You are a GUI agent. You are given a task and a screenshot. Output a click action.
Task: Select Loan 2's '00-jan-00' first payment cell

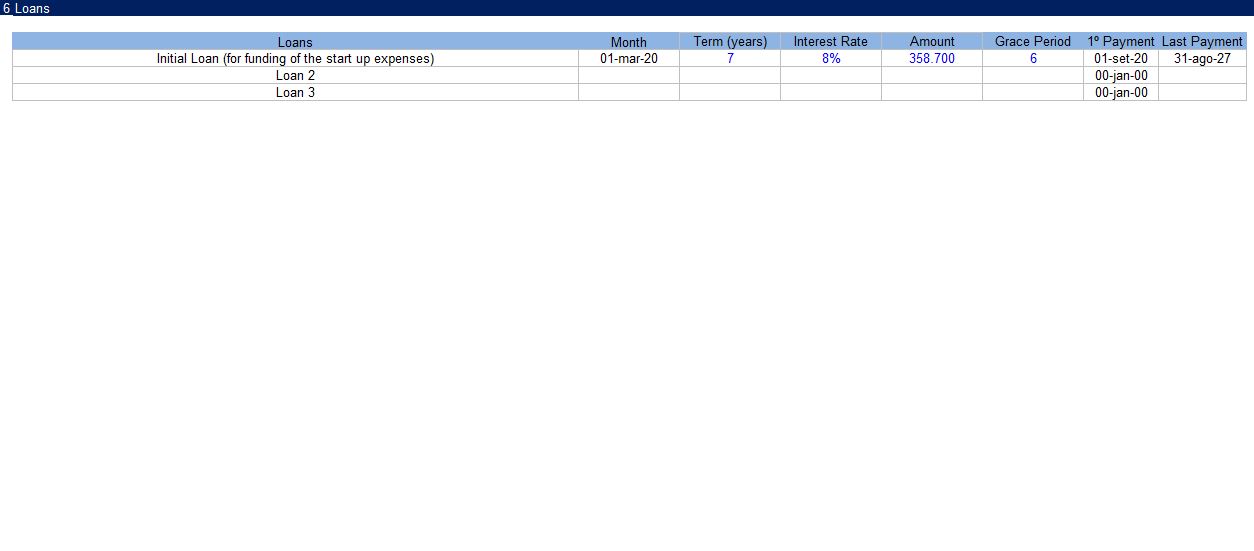pyautogui.click(x=1121, y=76)
